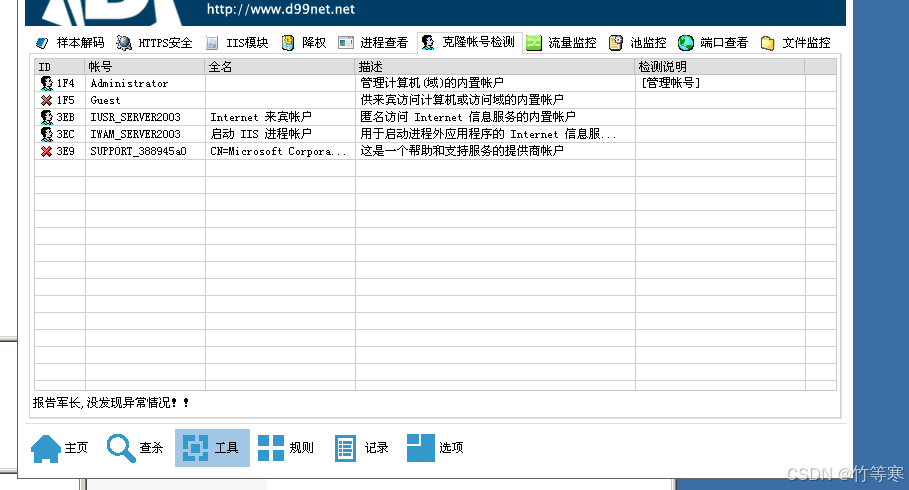Image resolution: width=909 pixels, height=490 pixels.
Task: Click description starting "匿名访问 Internet"
Action: tap(468, 118)
